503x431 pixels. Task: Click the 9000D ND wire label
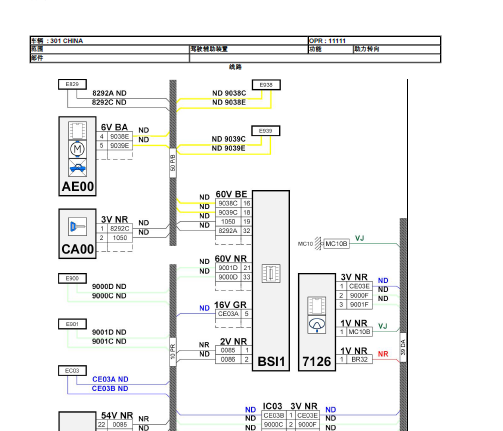(109, 286)
